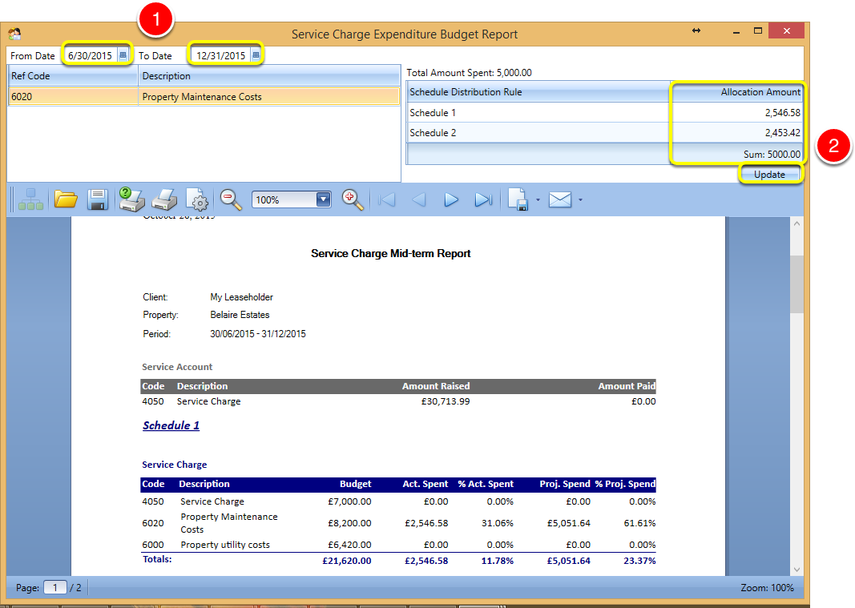The width and height of the screenshot is (855, 608).
Task: Quick print using the plain printer icon
Action: pyautogui.click(x=165, y=200)
